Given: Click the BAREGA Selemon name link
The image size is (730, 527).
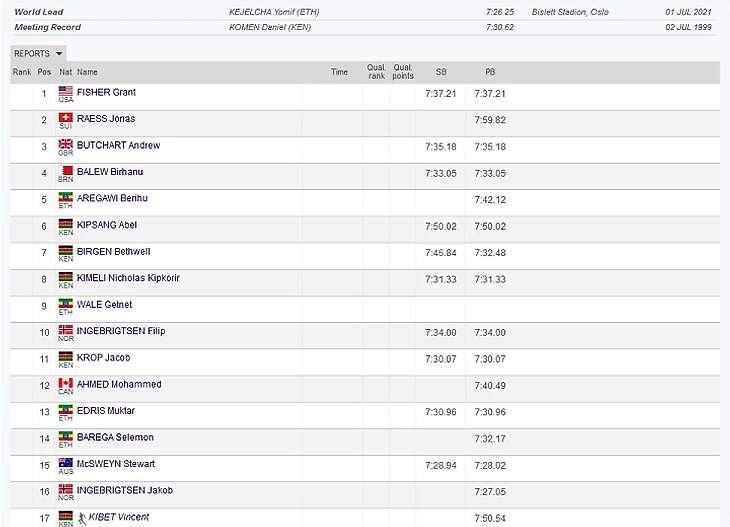Looking at the screenshot, I should click(114, 437).
